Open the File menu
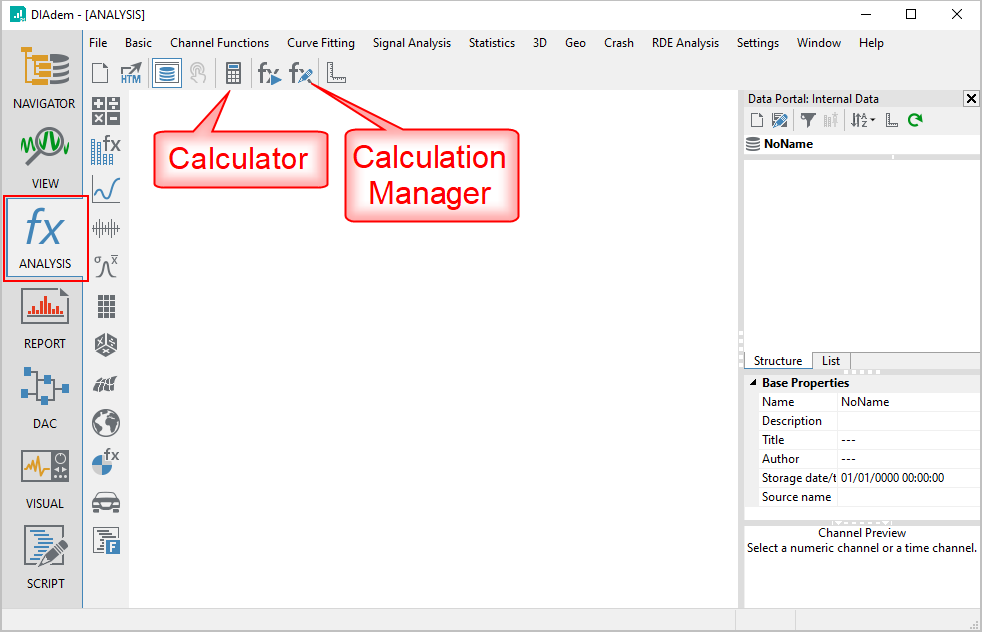 [98, 43]
